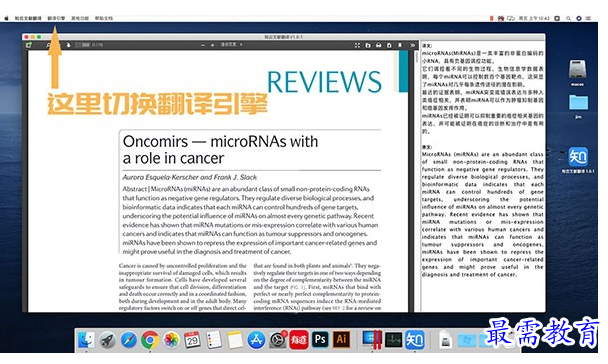Viewport: 608px width, 364px height.
Task: Open Notes from the dock
Action: (235, 340)
